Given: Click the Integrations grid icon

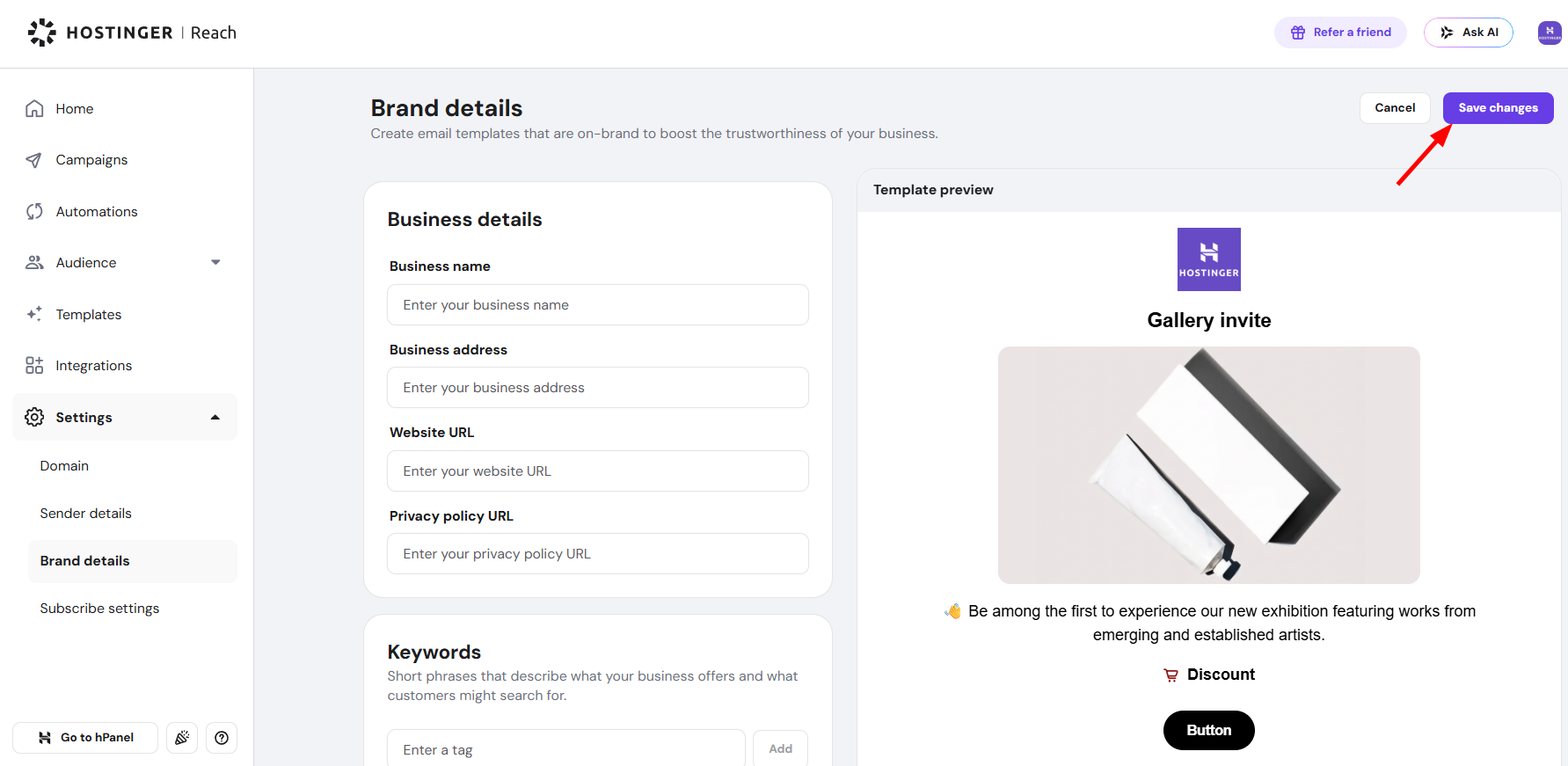Looking at the screenshot, I should click(x=34, y=366).
